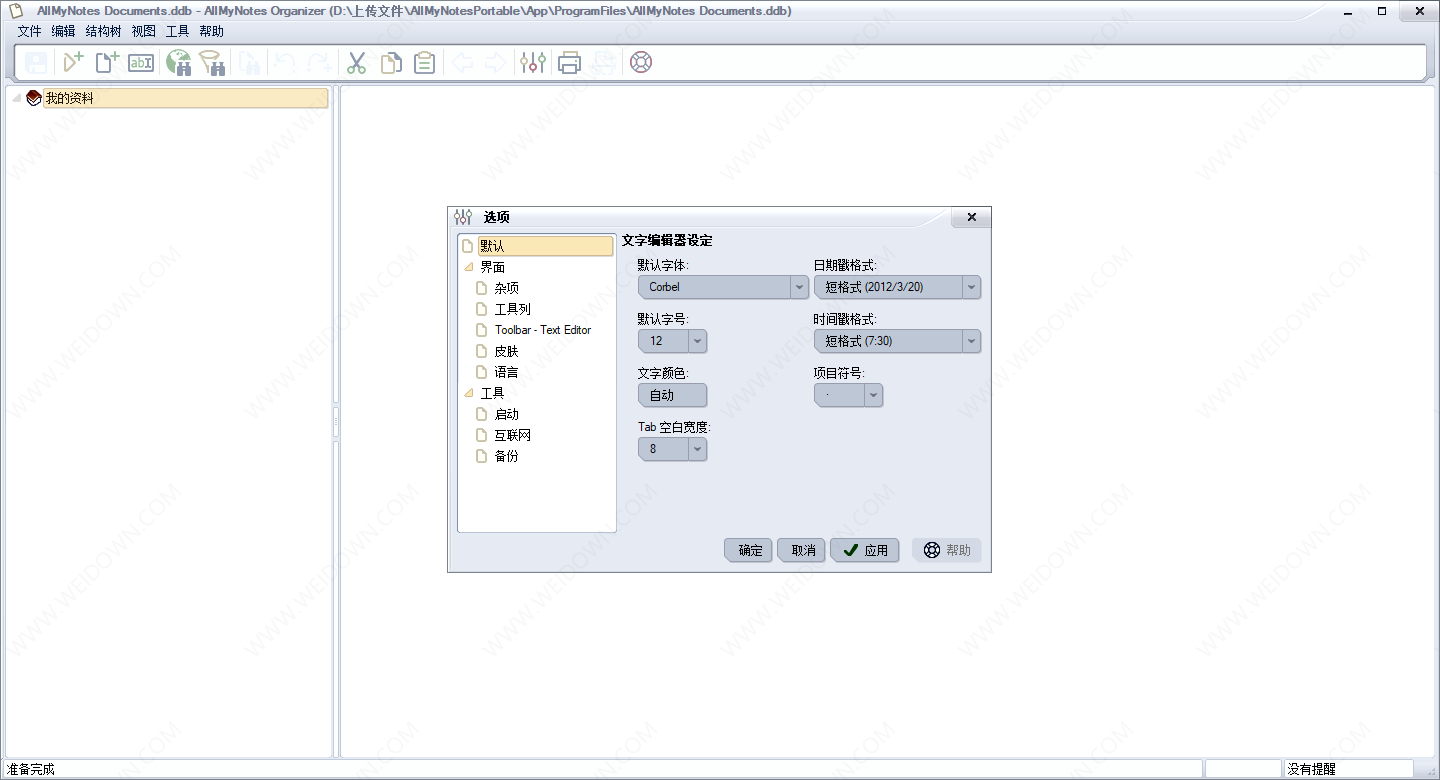Click 没有提醒 in status bar
Image resolution: width=1440 pixels, height=780 pixels.
click(x=1311, y=769)
